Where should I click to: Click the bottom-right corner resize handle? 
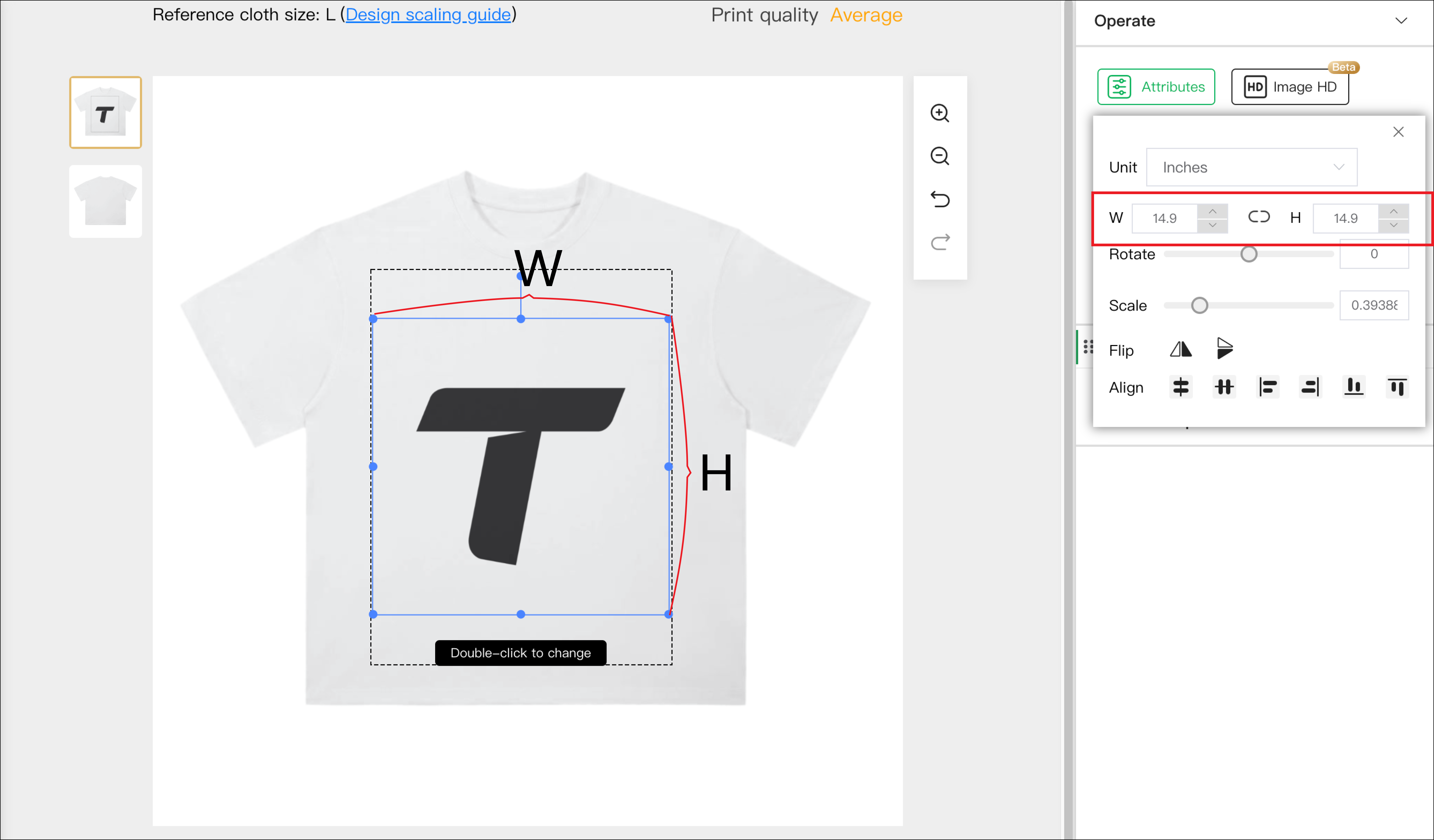[668, 614]
